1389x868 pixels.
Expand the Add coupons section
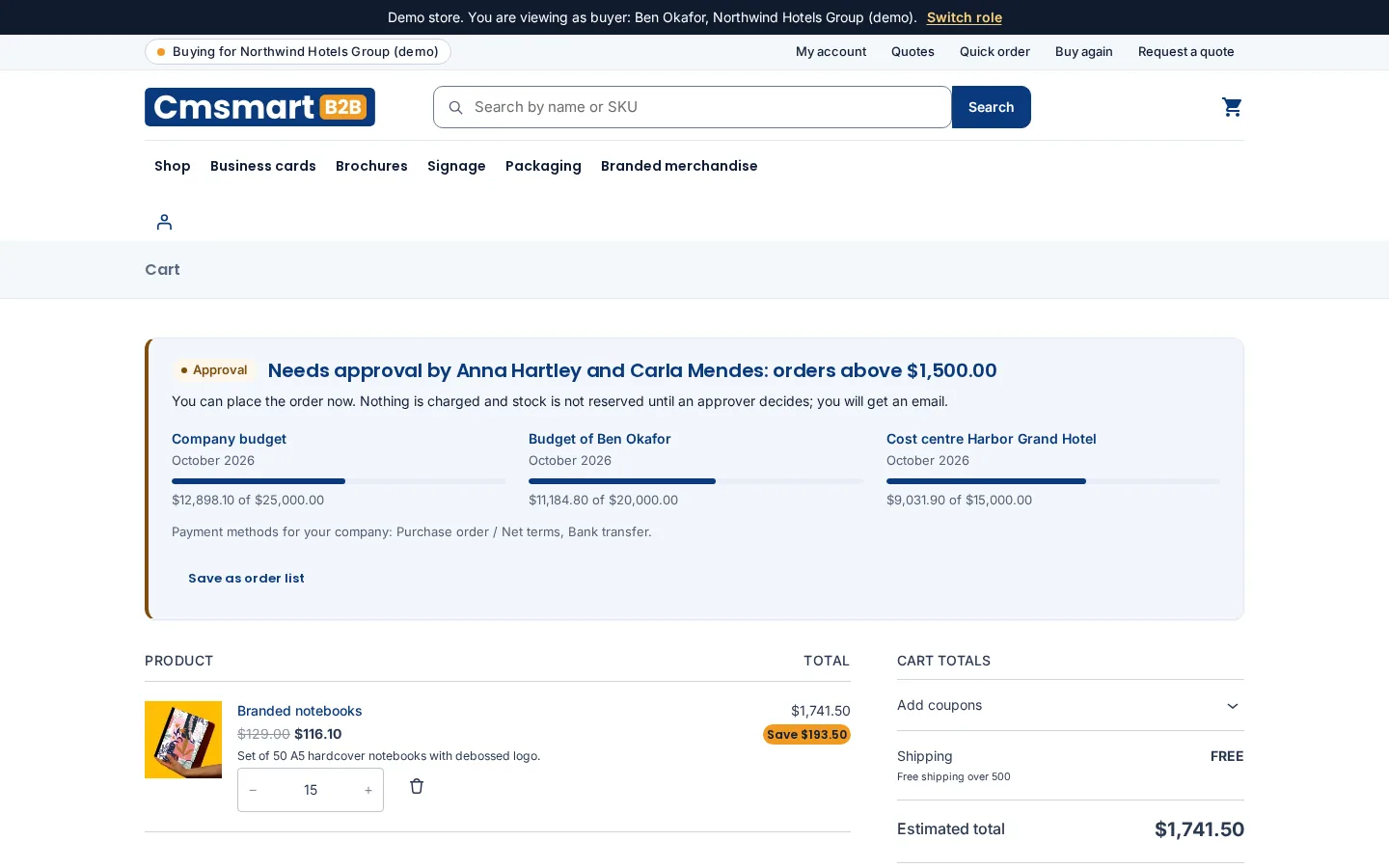1070,705
